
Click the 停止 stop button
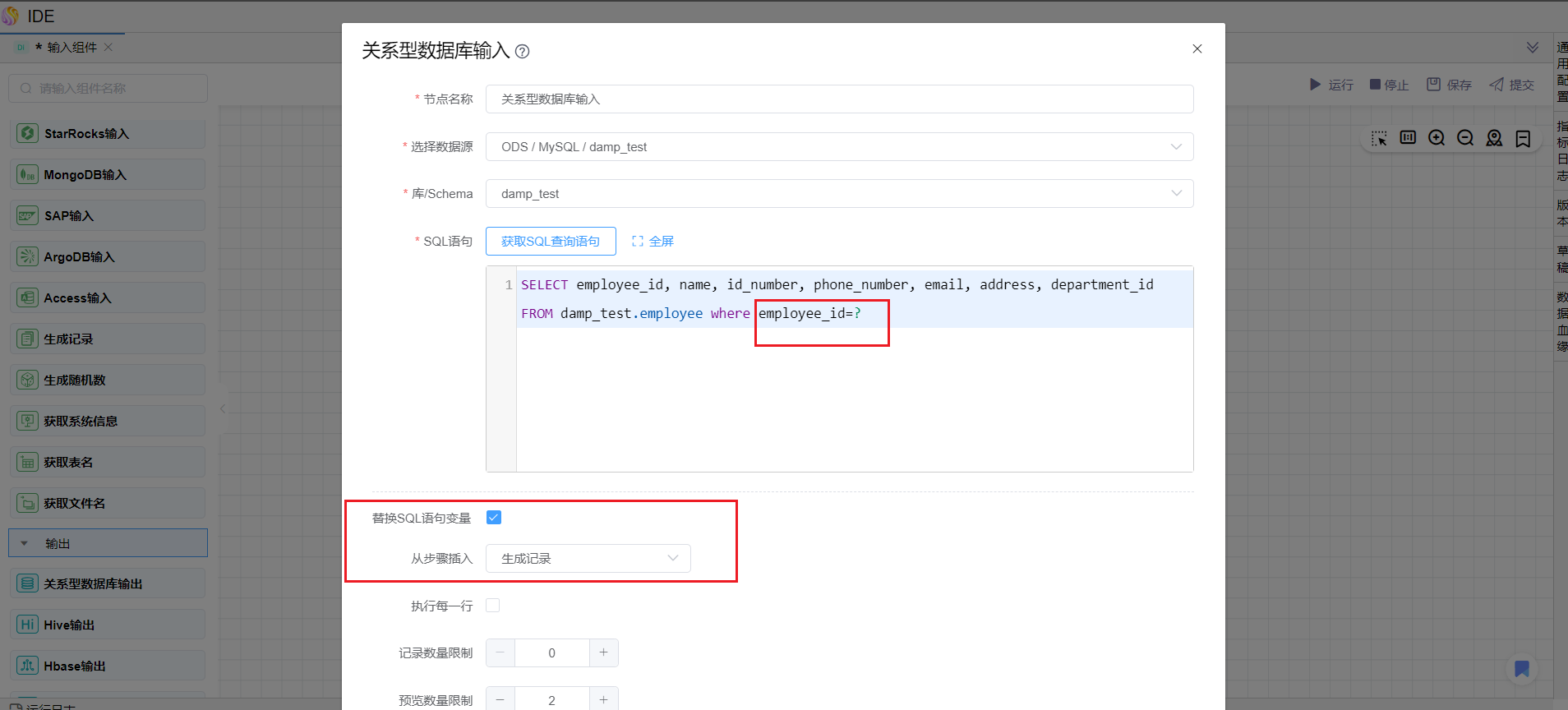1389,85
